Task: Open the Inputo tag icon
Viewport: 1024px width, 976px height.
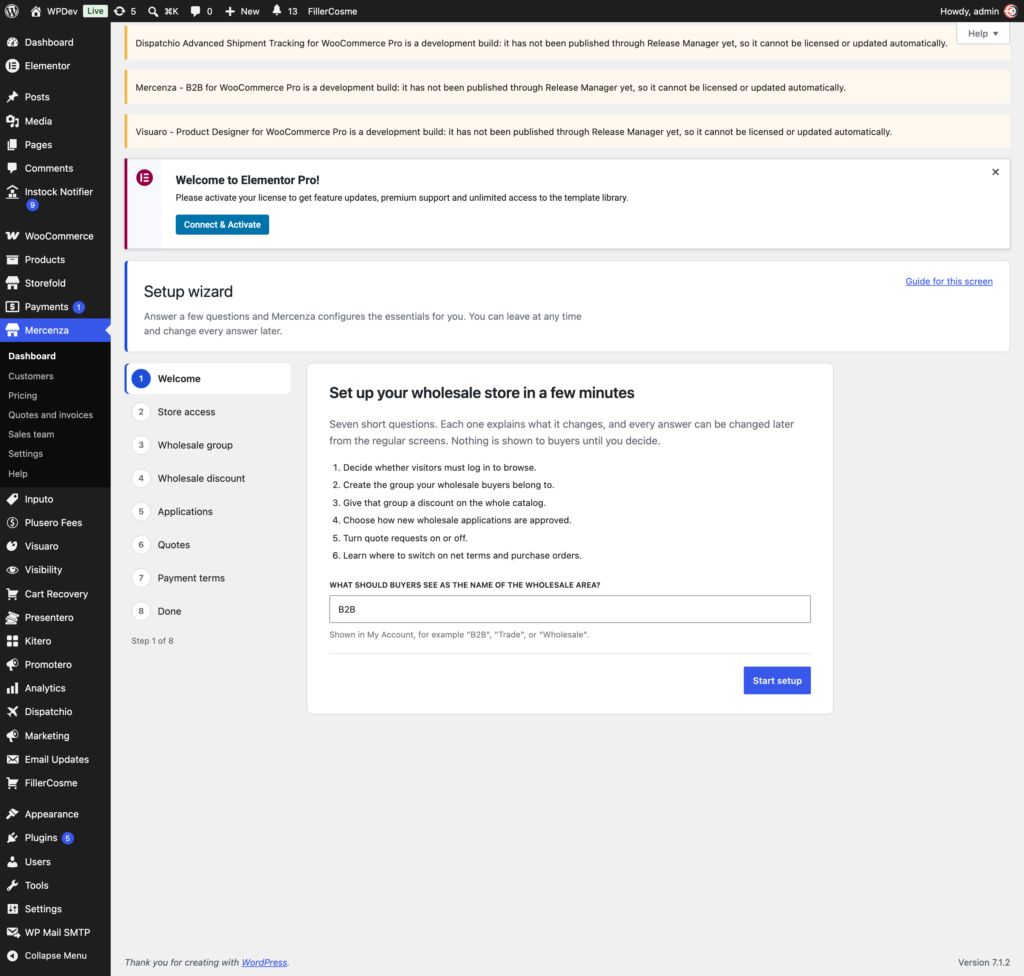Action: (x=12, y=499)
